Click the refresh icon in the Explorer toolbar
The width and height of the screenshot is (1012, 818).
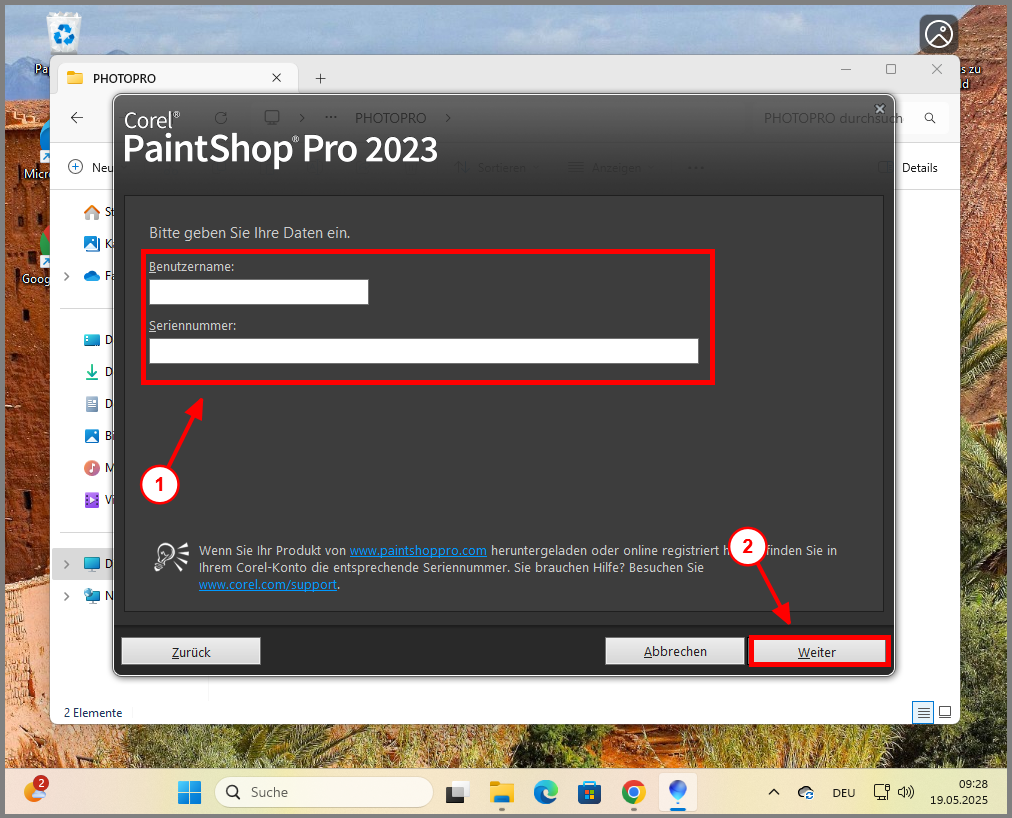pos(220,118)
